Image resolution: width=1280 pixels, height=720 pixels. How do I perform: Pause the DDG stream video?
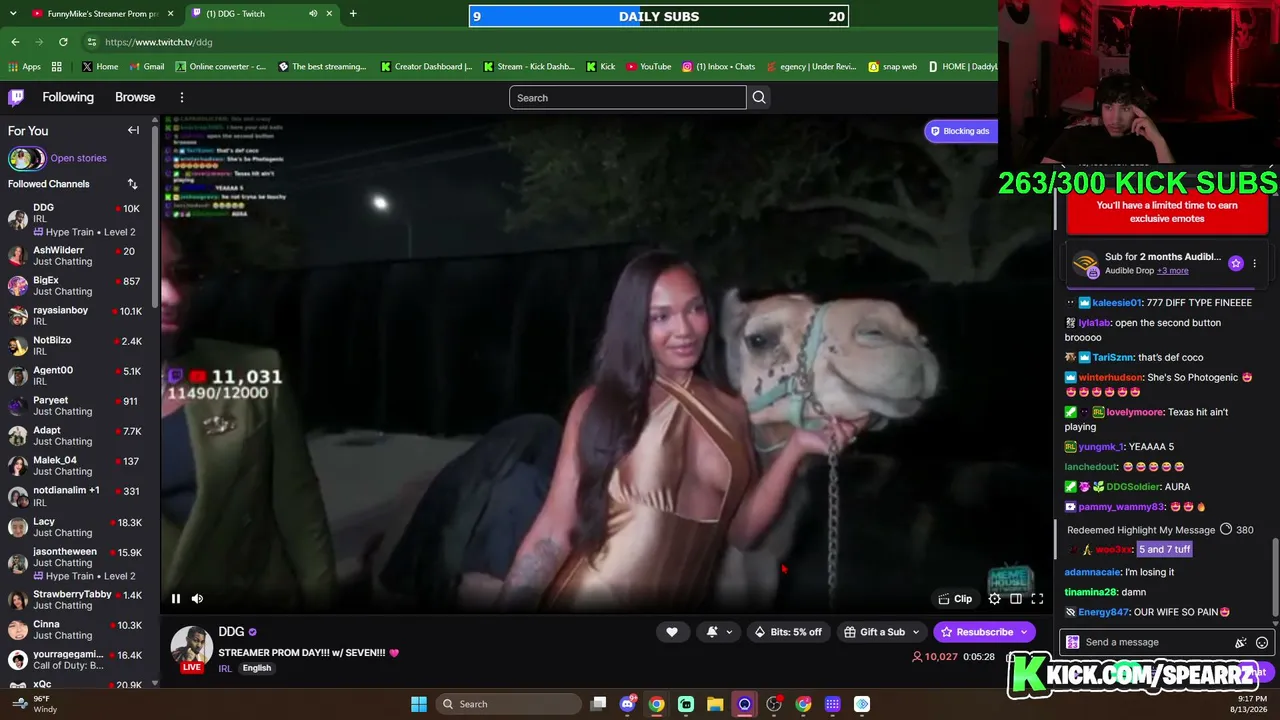click(176, 599)
